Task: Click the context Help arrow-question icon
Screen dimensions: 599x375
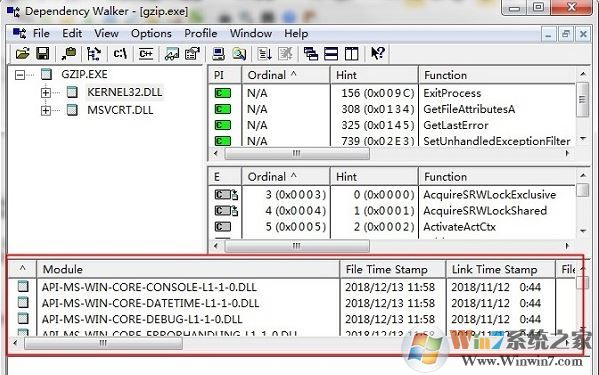Action: [x=378, y=53]
